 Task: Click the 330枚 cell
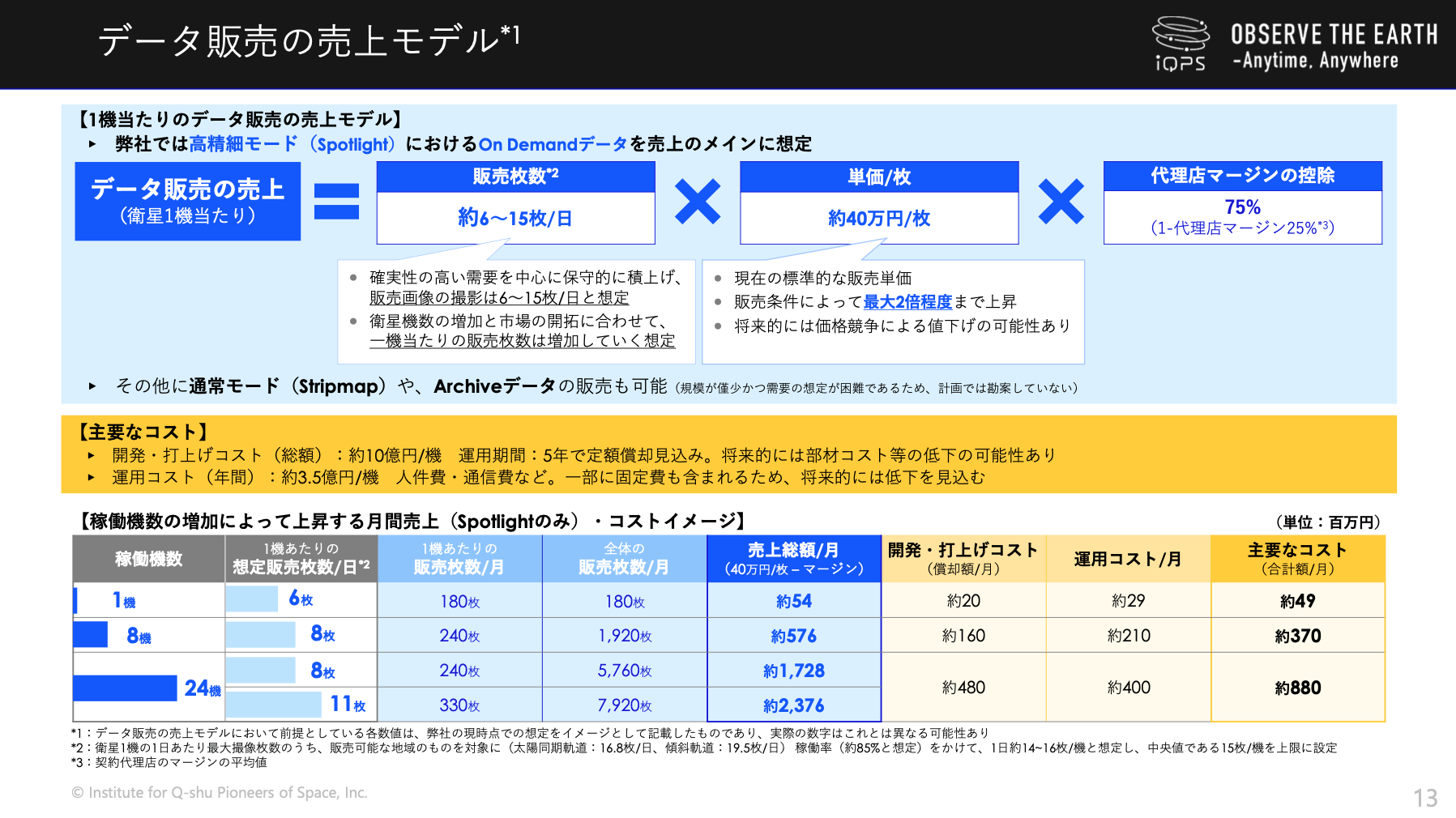[x=459, y=705]
